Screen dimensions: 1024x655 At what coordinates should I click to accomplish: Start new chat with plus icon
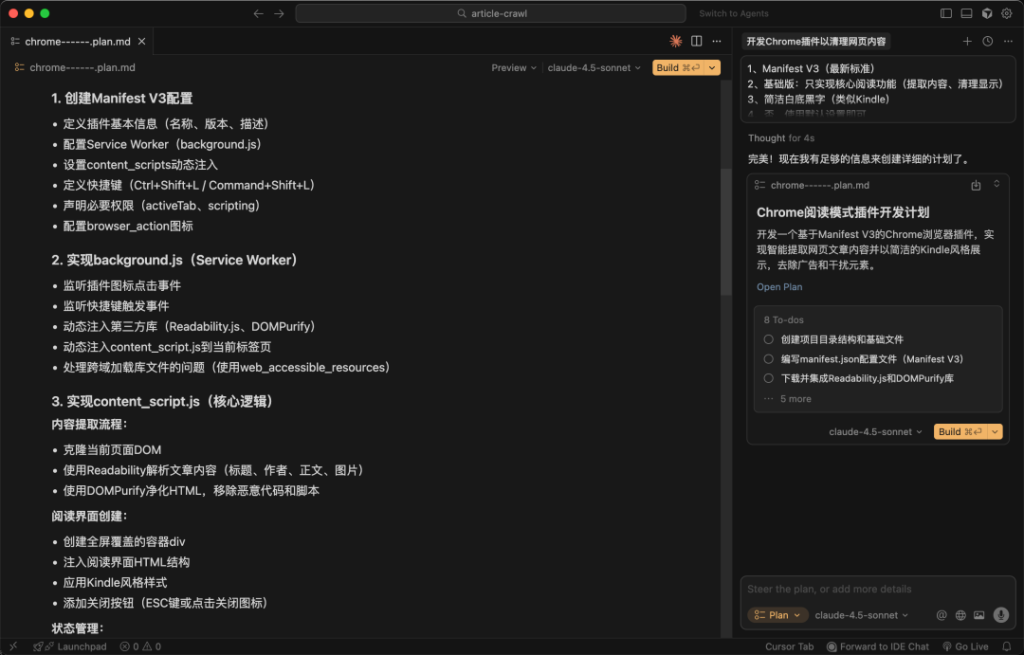(967, 41)
